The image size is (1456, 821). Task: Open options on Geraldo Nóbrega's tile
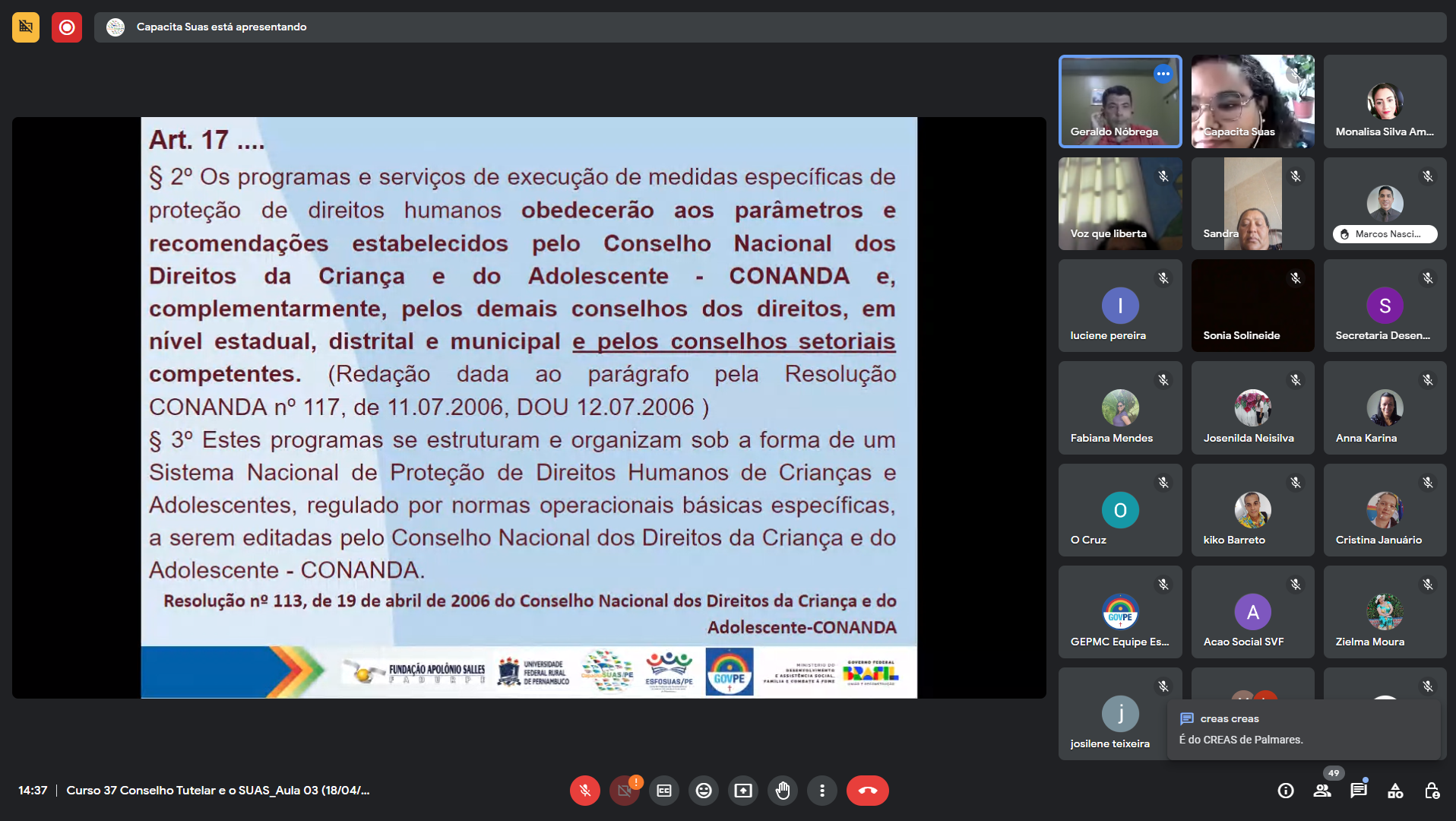(1163, 74)
